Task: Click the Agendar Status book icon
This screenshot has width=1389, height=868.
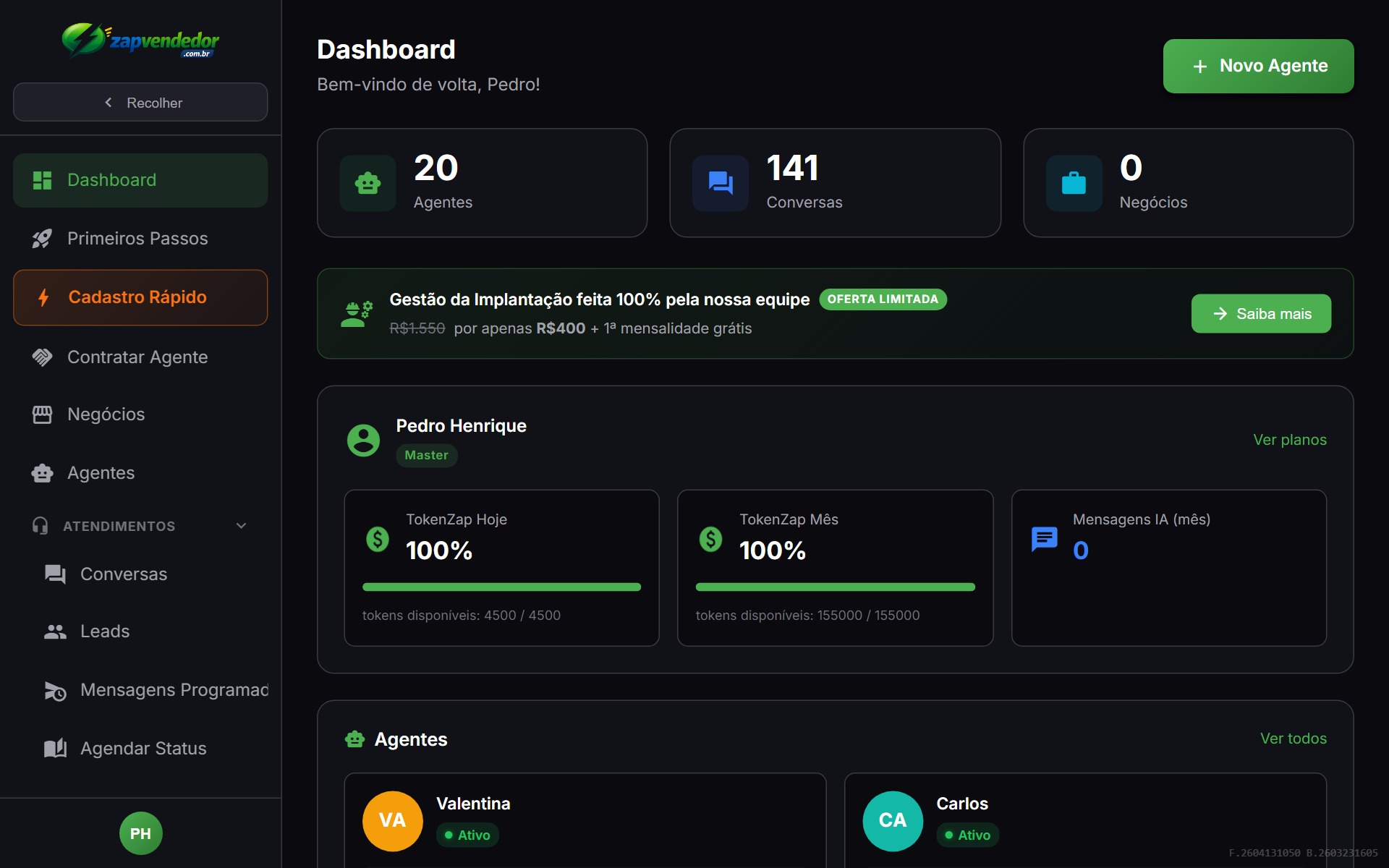Action: point(55,748)
